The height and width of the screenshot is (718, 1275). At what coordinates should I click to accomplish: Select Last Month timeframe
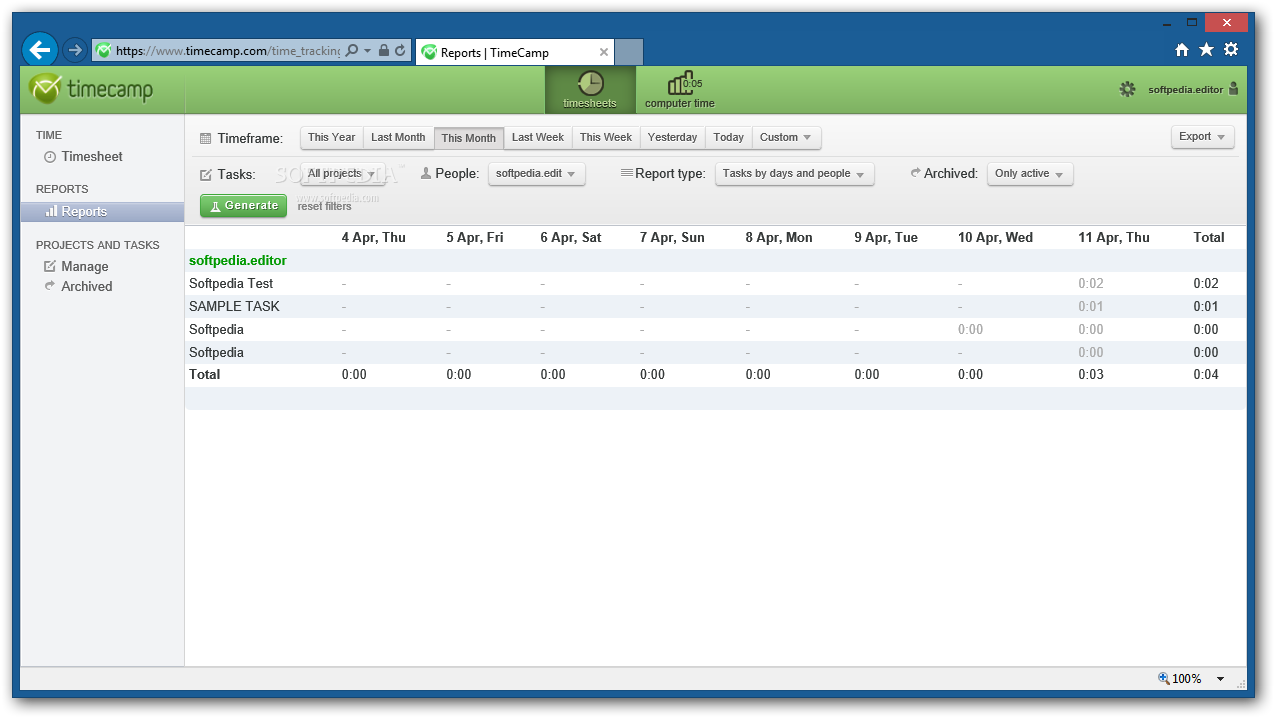coord(398,138)
